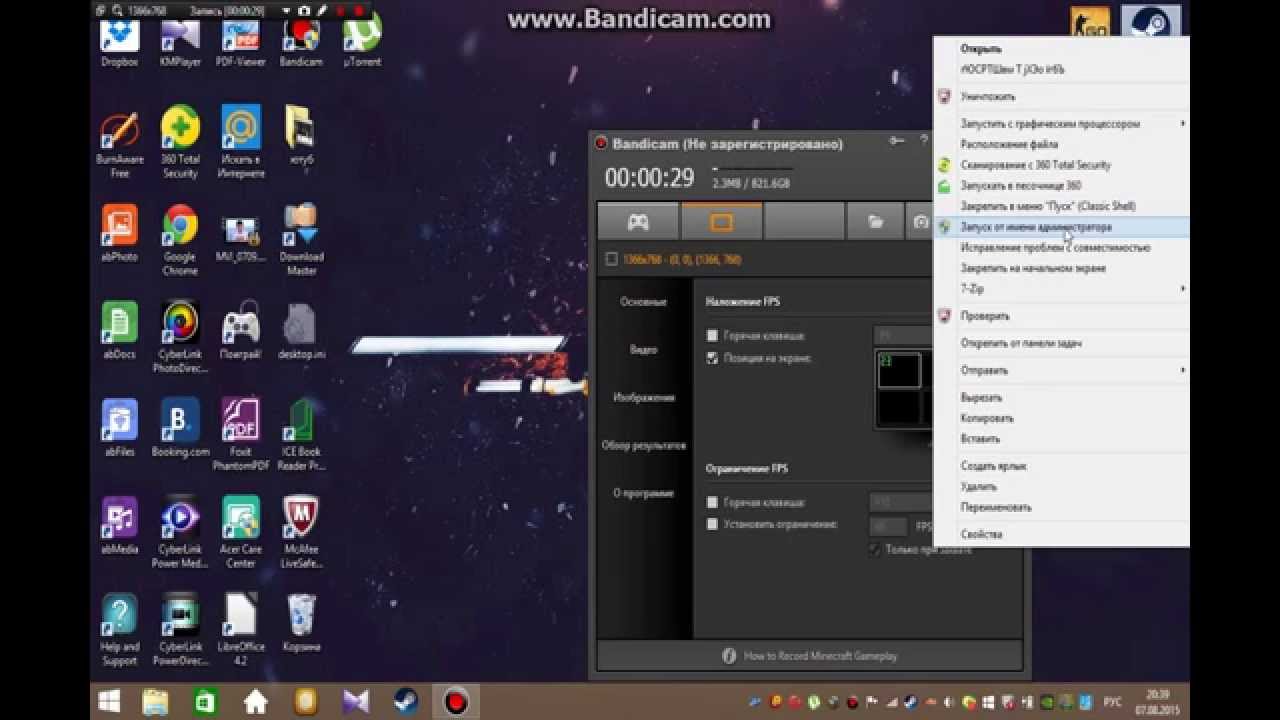Expand 'Запустить с графическим процессором' submenu

click(1062, 124)
